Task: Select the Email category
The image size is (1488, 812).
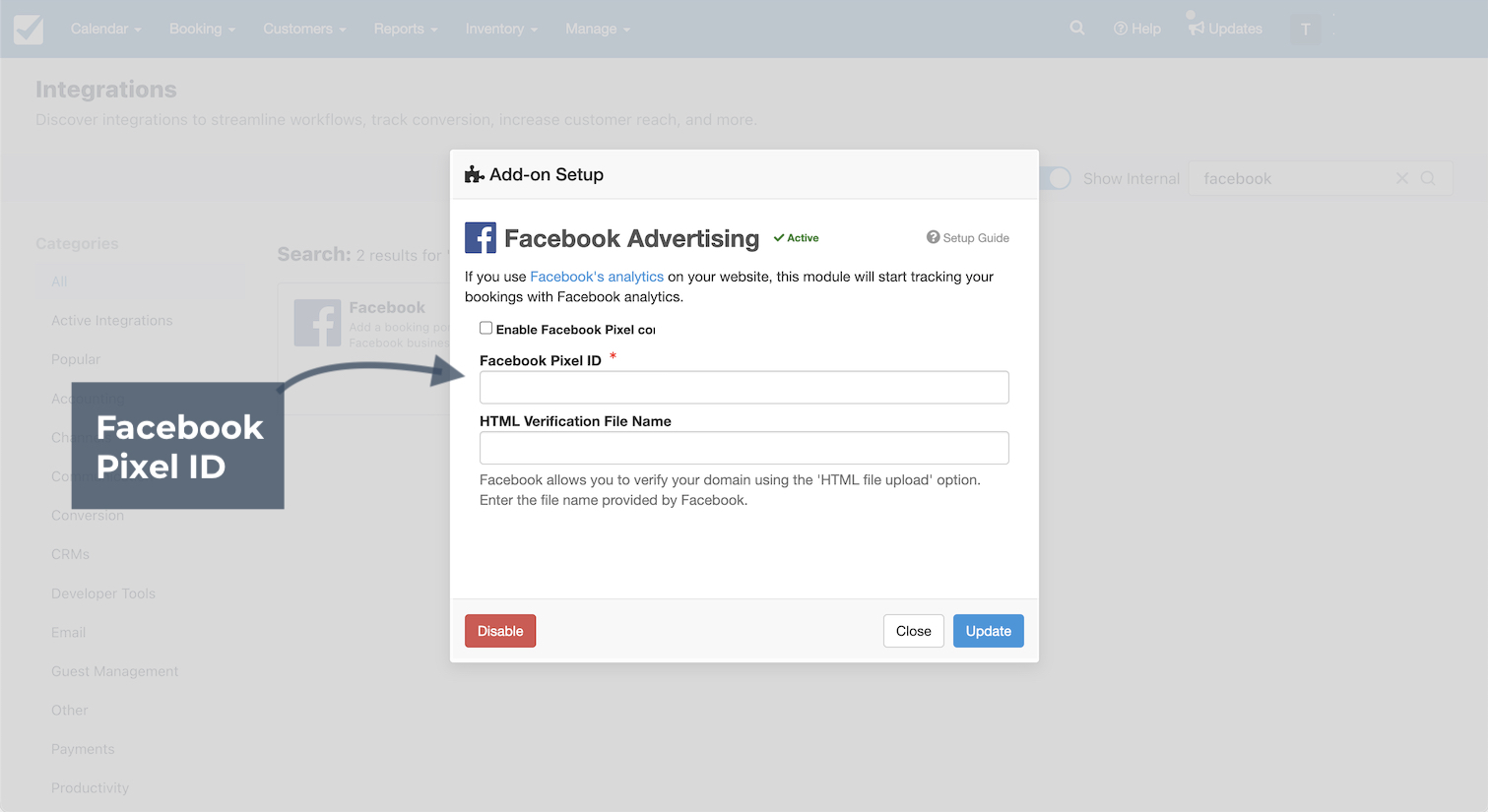Action: (68, 632)
